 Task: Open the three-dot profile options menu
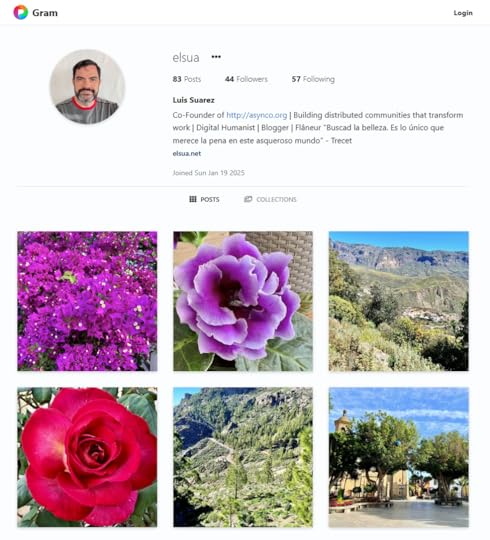coord(216,57)
